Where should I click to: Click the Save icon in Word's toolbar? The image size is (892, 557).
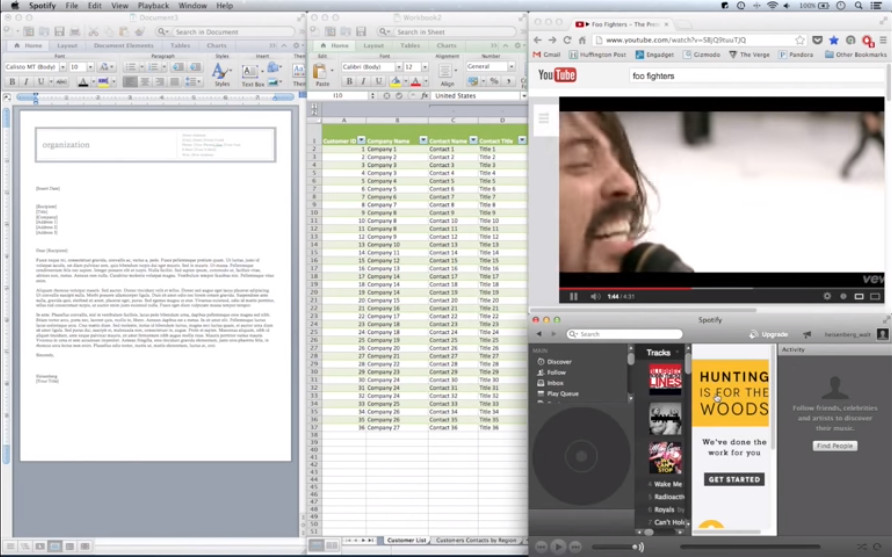coord(59,32)
